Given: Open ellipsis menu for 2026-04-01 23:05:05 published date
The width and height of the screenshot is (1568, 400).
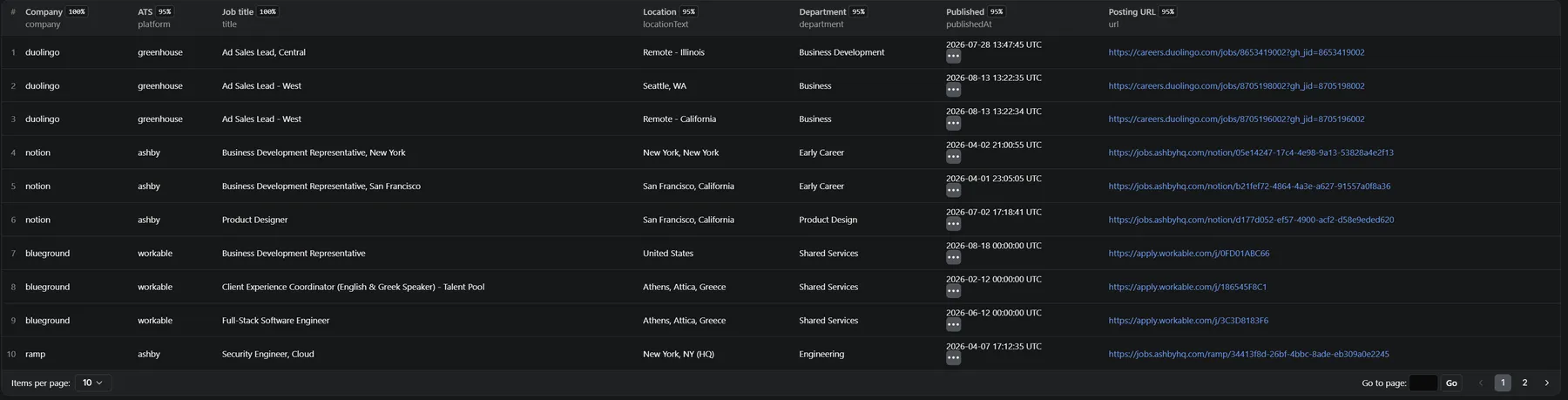Looking at the screenshot, I should (x=953, y=191).
